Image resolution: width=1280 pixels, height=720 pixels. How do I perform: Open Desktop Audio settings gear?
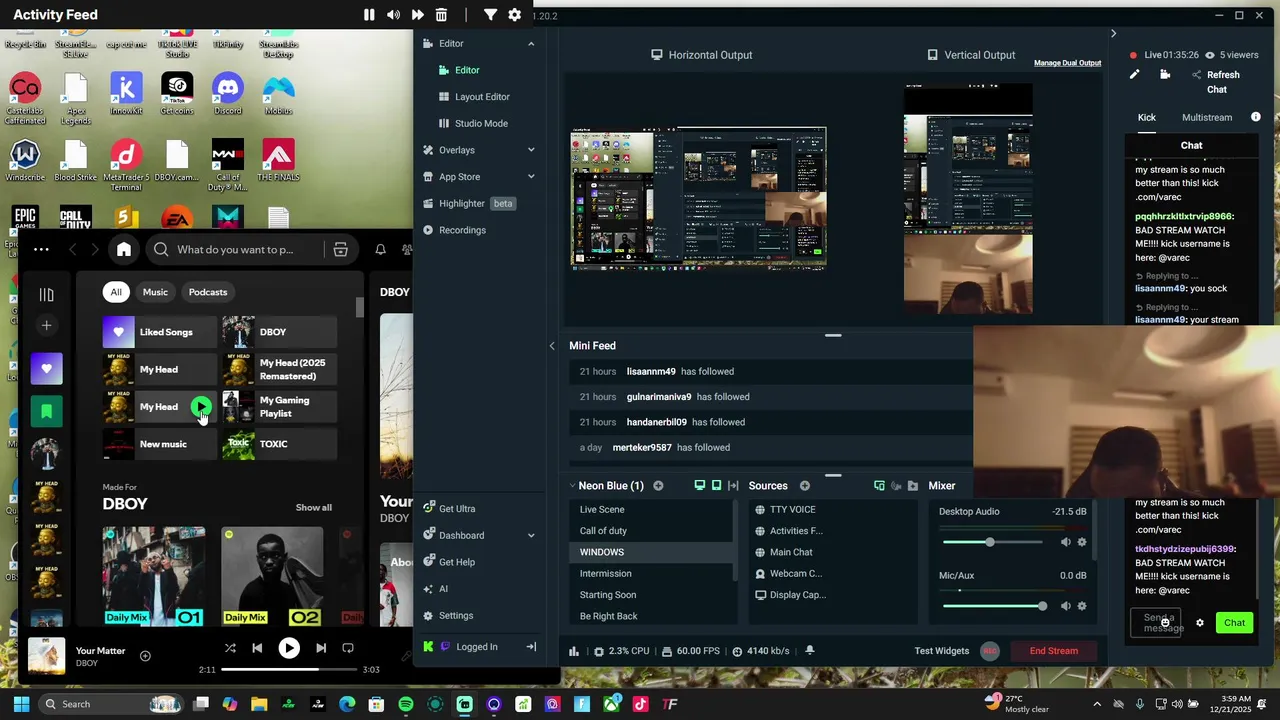(1081, 542)
